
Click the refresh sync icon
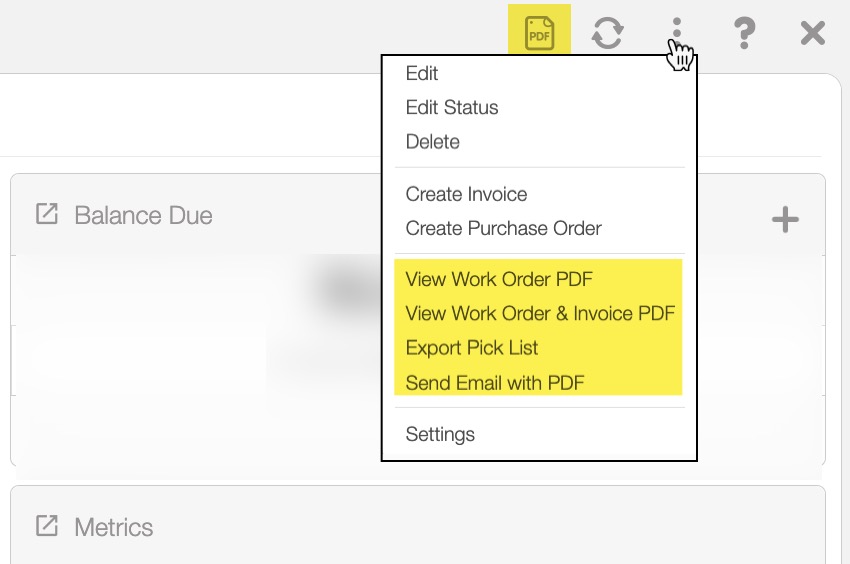[607, 33]
